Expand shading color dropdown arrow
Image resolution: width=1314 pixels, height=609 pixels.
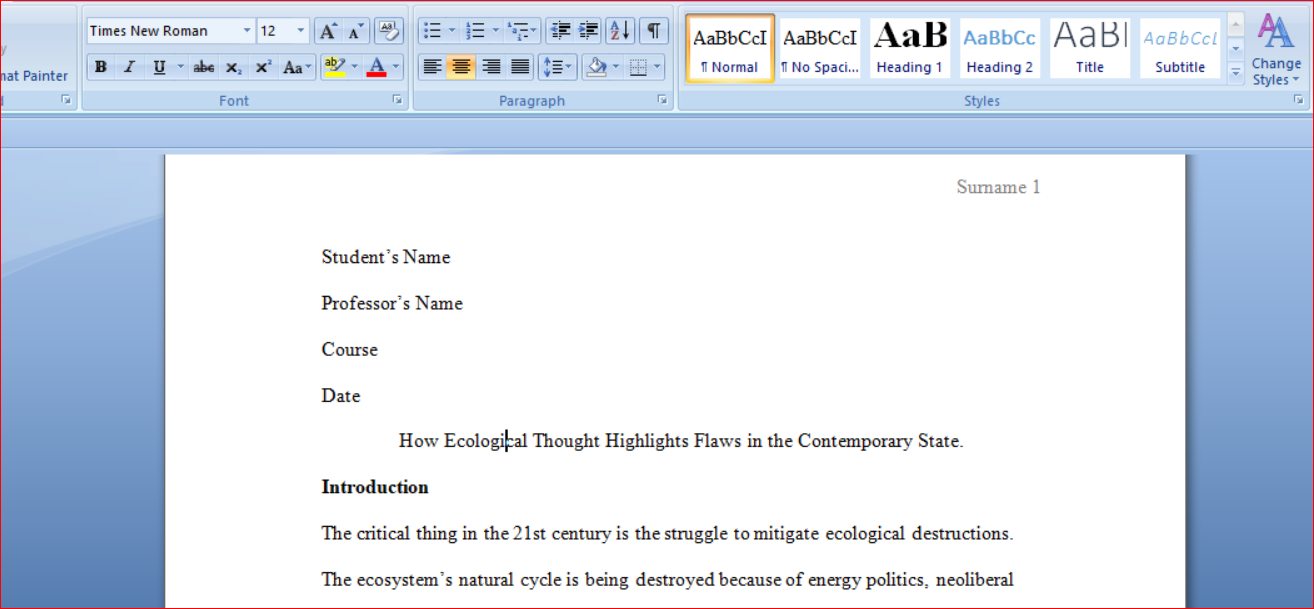coord(615,67)
